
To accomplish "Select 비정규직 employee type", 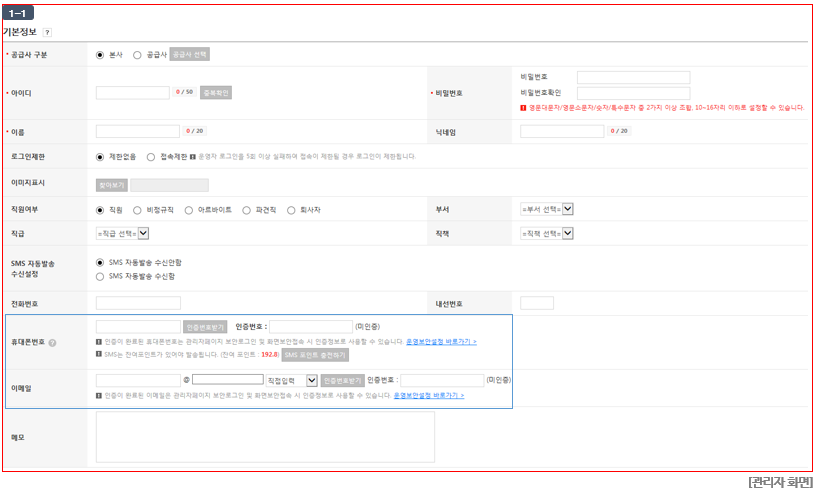I will (137, 210).
